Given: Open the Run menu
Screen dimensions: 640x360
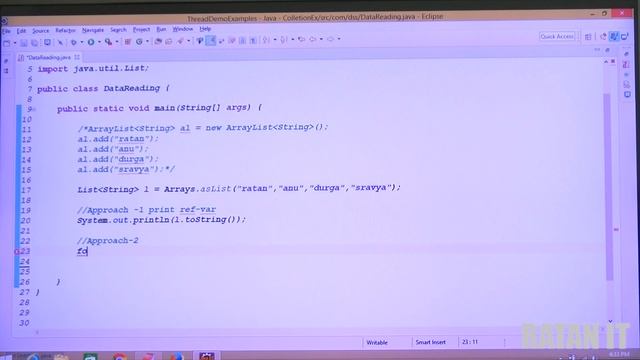Looking at the screenshot, I should pyautogui.click(x=161, y=29).
